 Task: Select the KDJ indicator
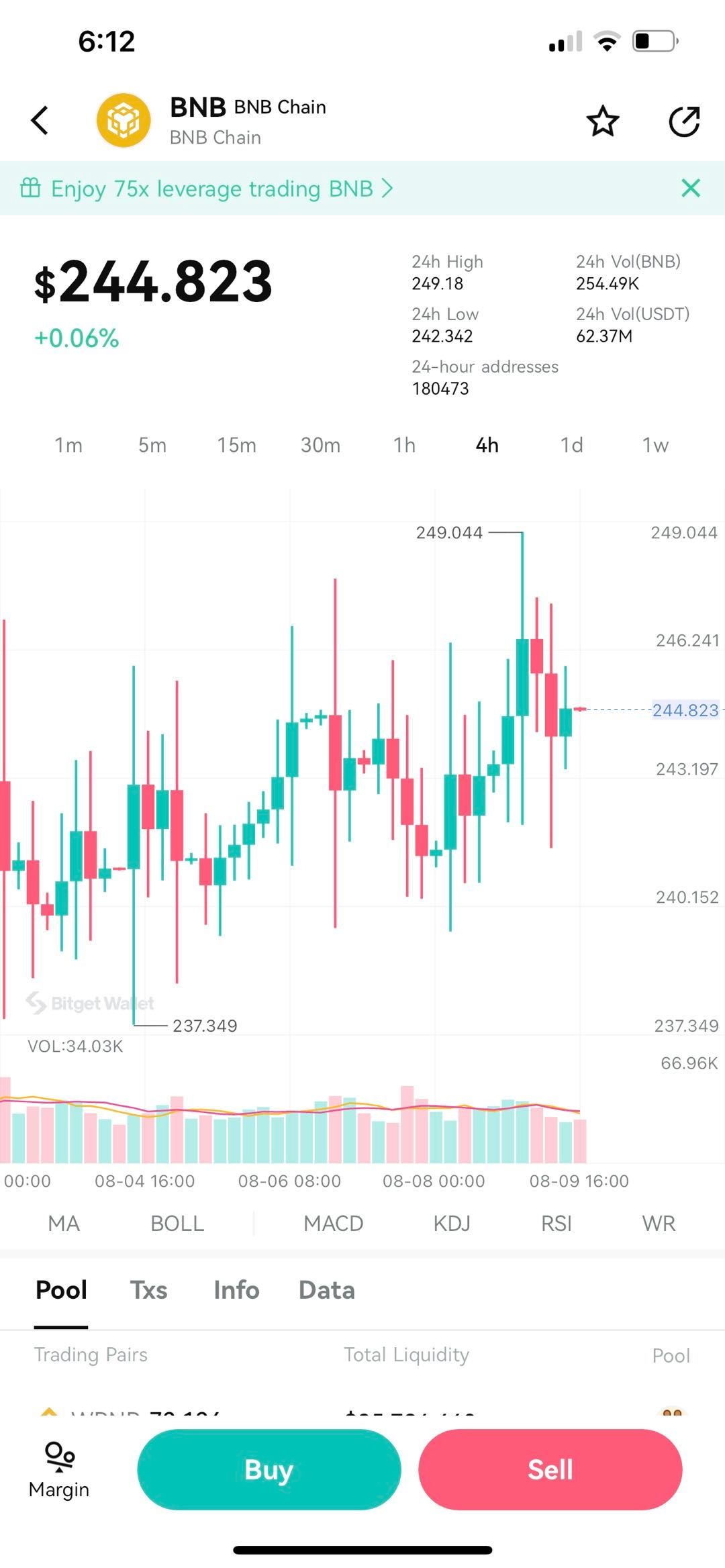click(x=452, y=1223)
